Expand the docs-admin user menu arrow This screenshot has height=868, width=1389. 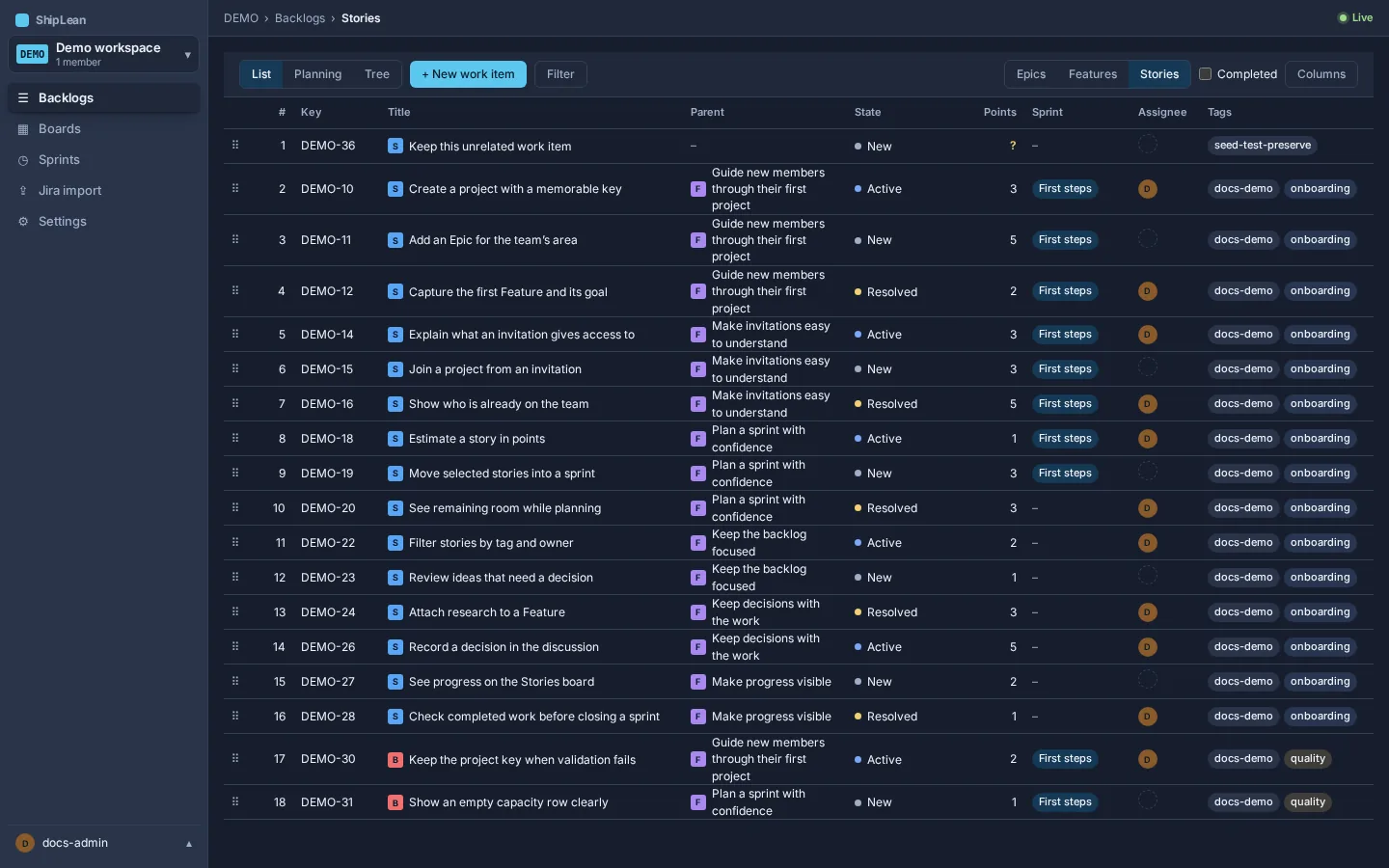pyautogui.click(x=189, y=844)
